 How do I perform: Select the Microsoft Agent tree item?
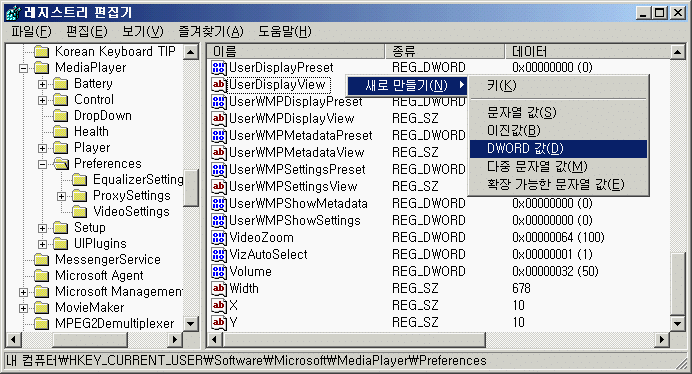pos(99,276)
